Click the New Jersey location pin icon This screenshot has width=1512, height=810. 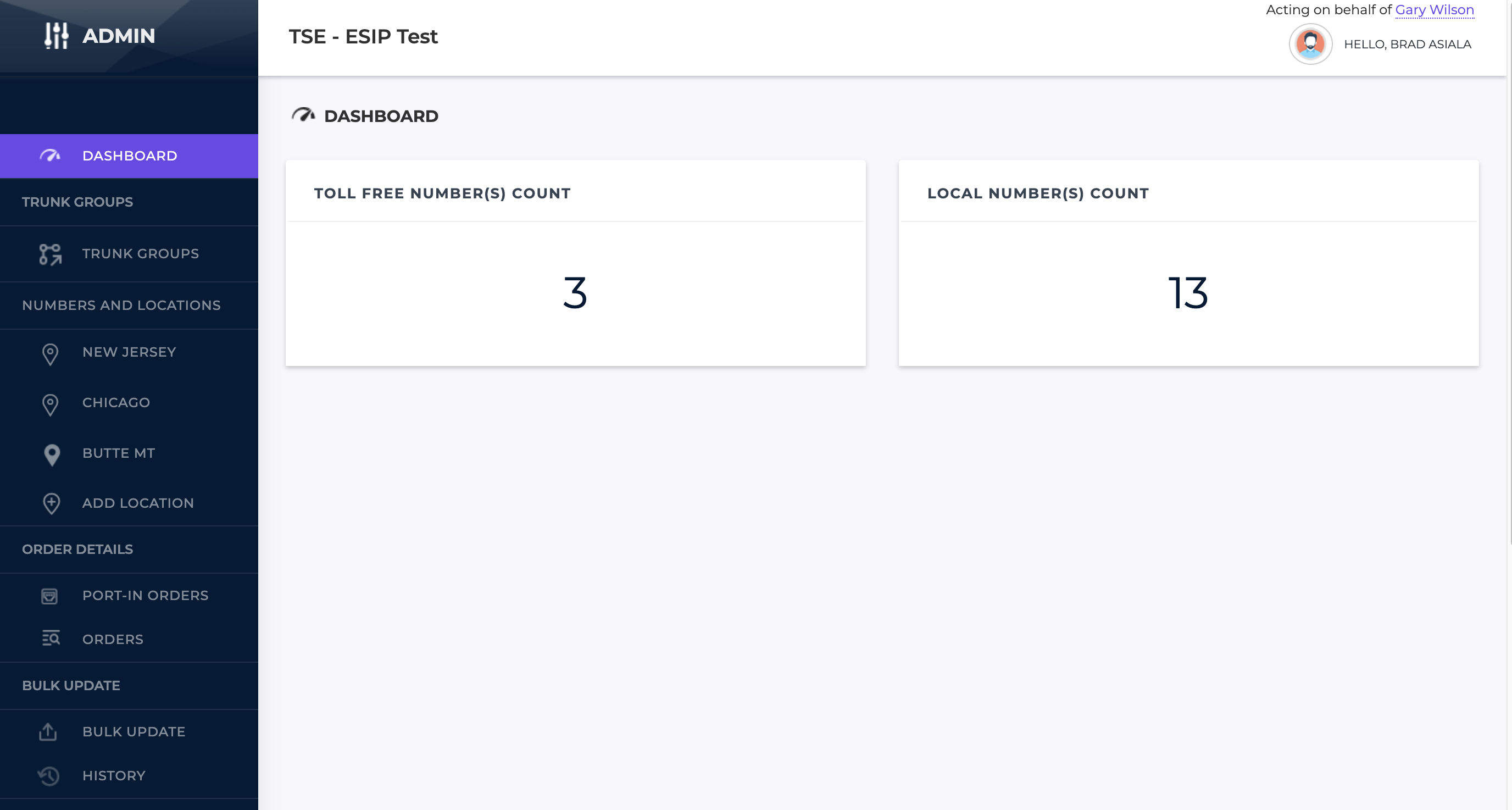51,354
